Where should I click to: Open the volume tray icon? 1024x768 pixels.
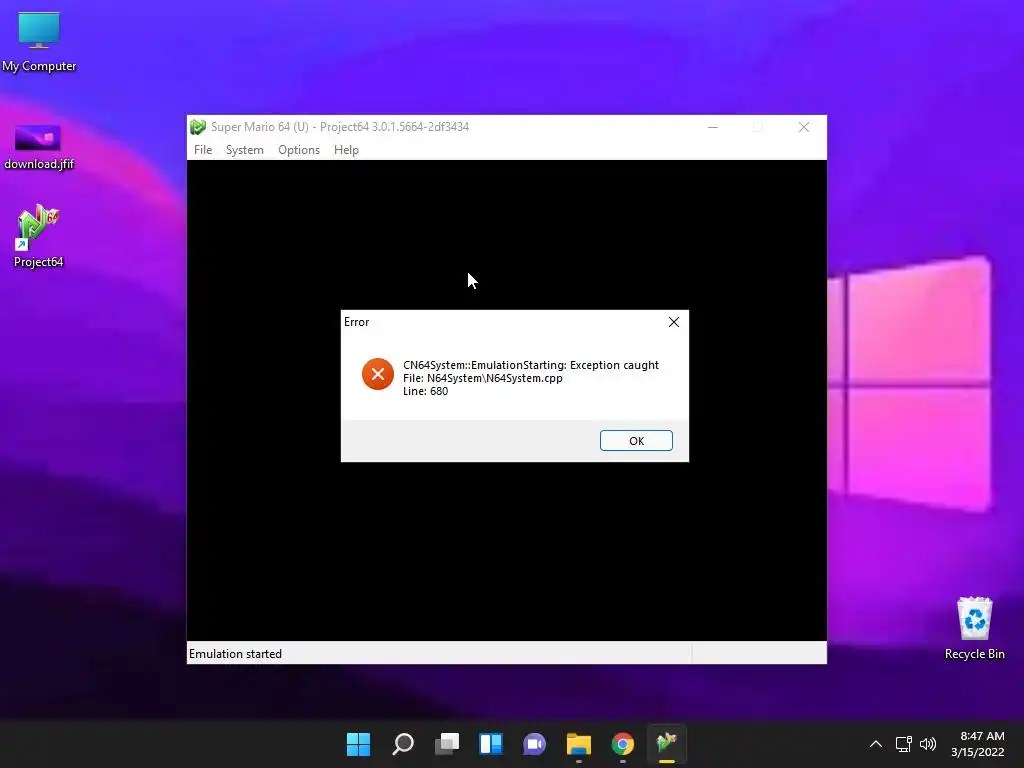coord(927,744)
